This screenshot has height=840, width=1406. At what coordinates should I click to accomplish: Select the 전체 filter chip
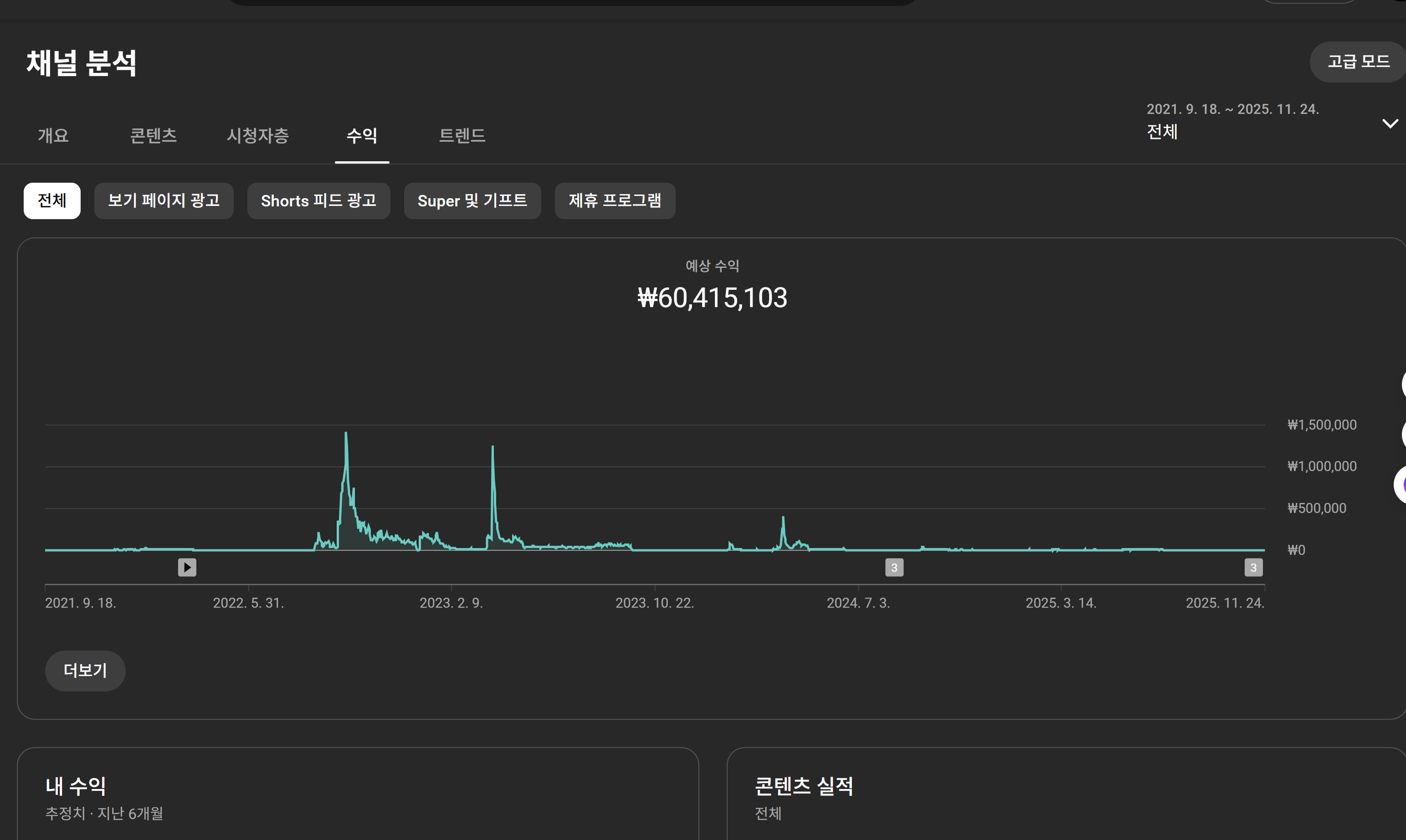52,200
